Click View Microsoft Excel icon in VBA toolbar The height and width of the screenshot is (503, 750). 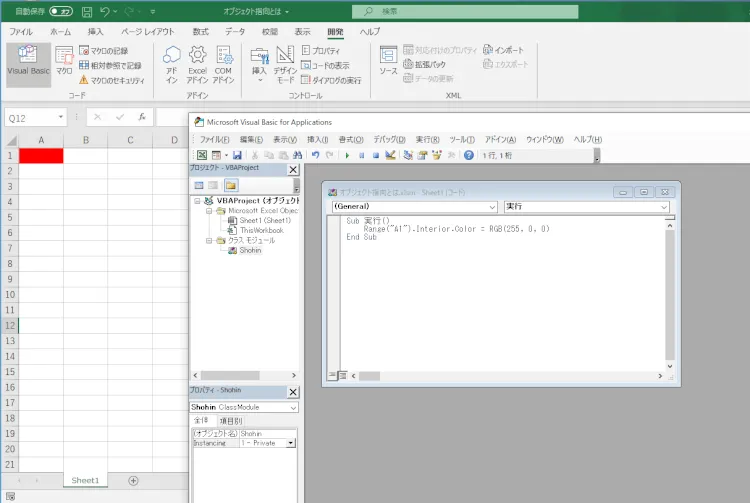point(202,155)
